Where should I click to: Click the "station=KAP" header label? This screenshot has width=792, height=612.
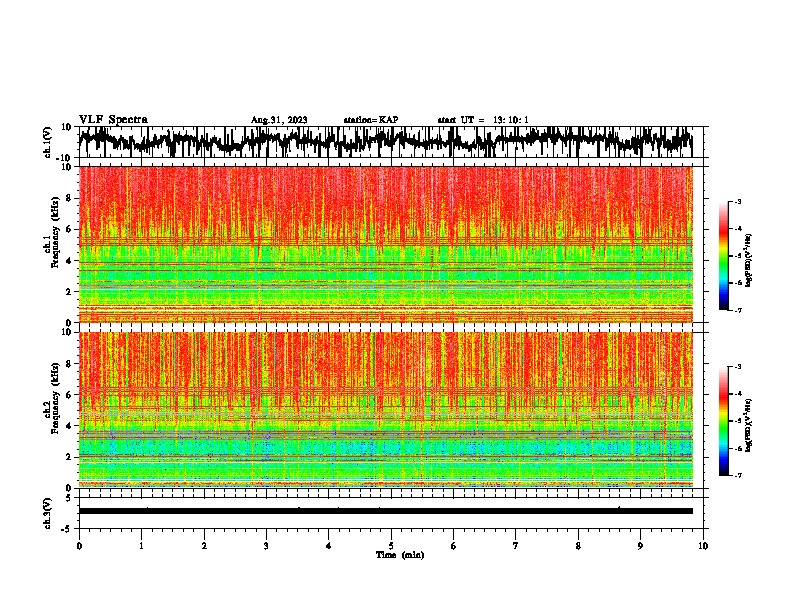(x=371, y=120)
